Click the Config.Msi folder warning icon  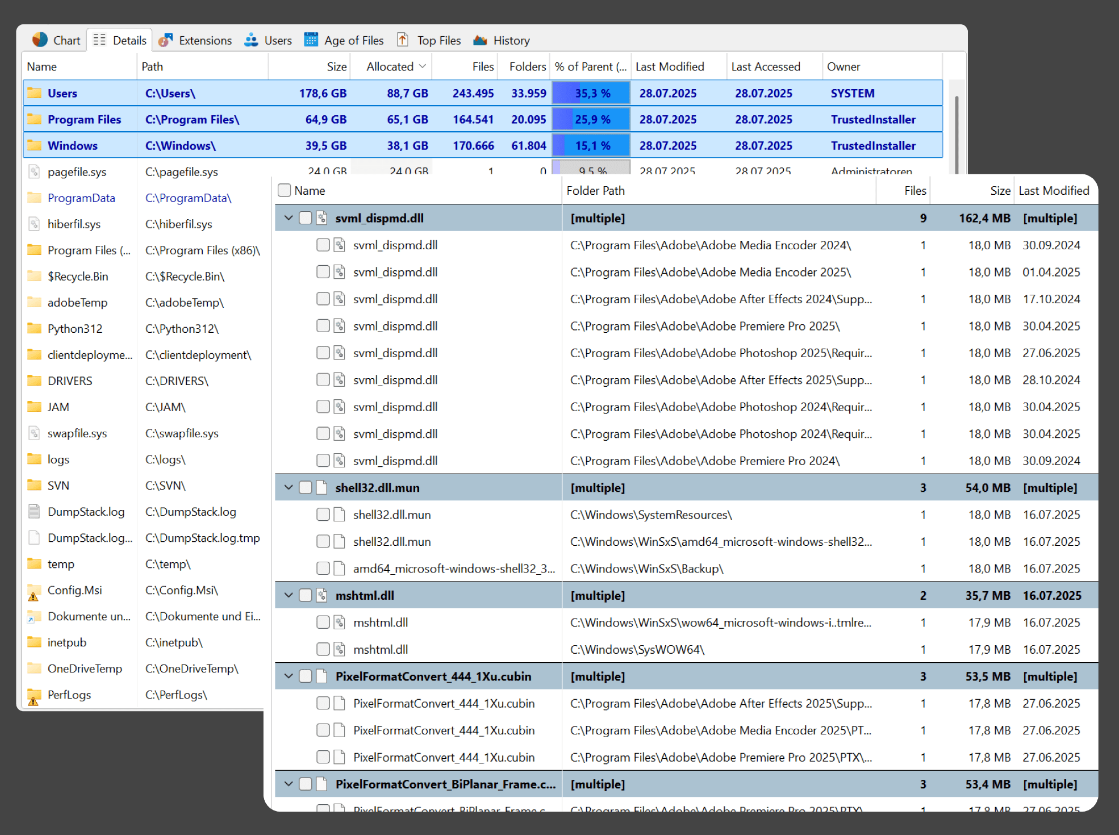coord(34,591)
